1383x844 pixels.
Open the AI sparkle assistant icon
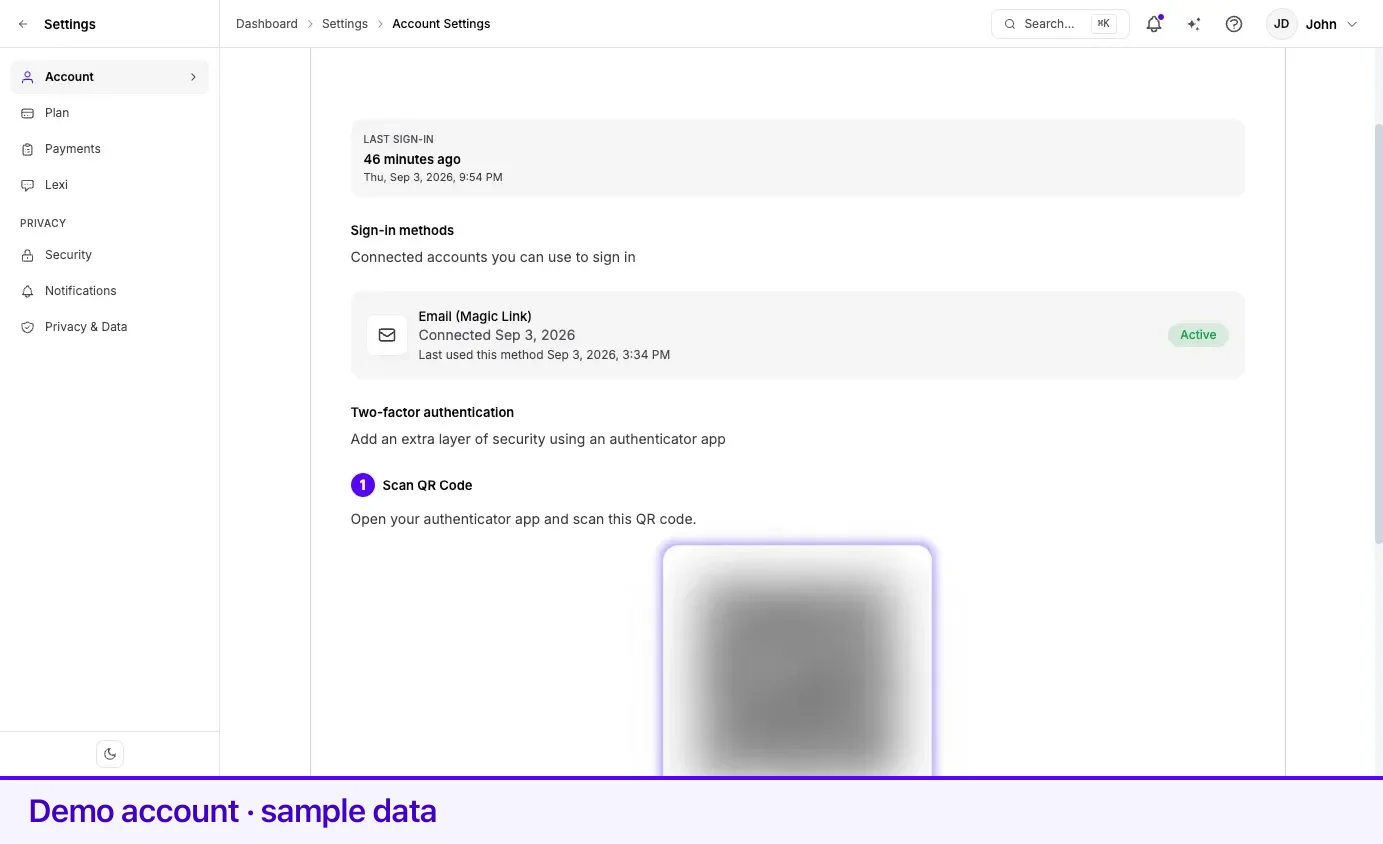pos(1194,24)
